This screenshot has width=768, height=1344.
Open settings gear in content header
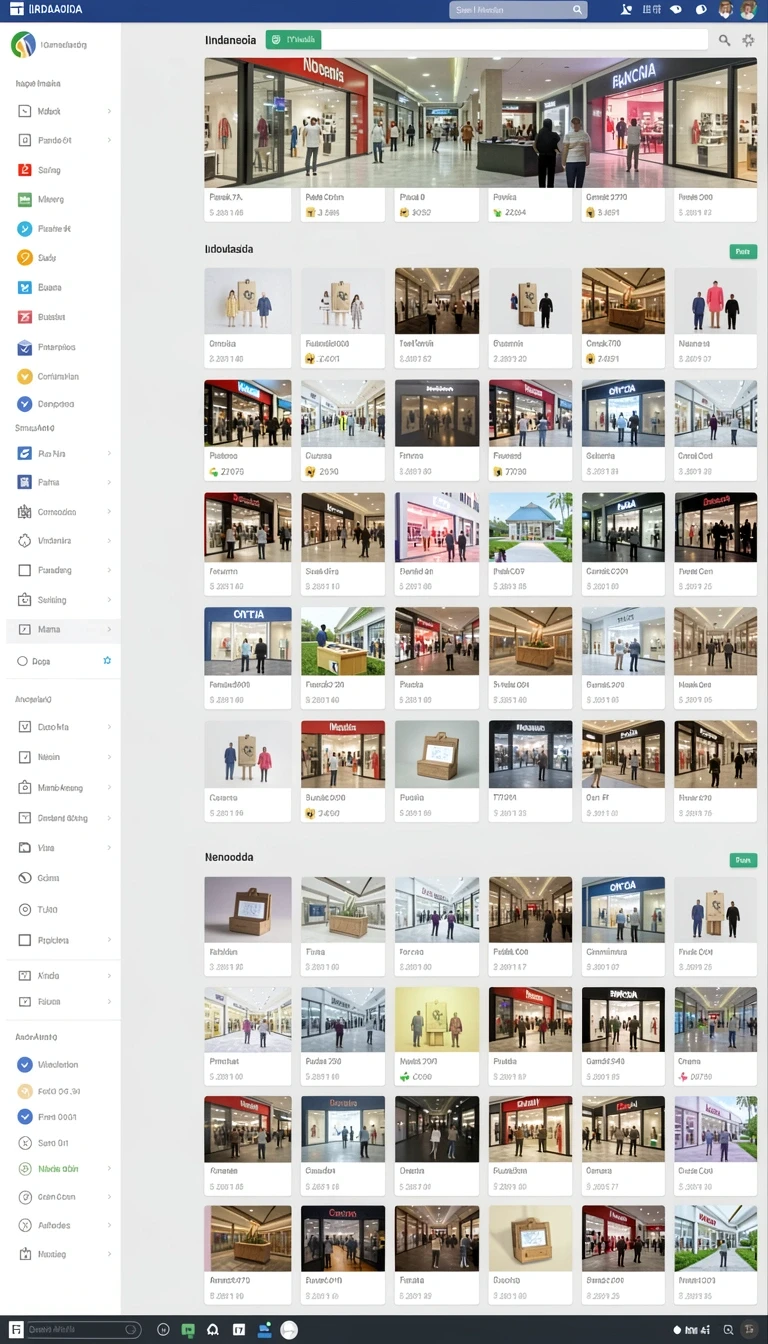pos(749,40)
